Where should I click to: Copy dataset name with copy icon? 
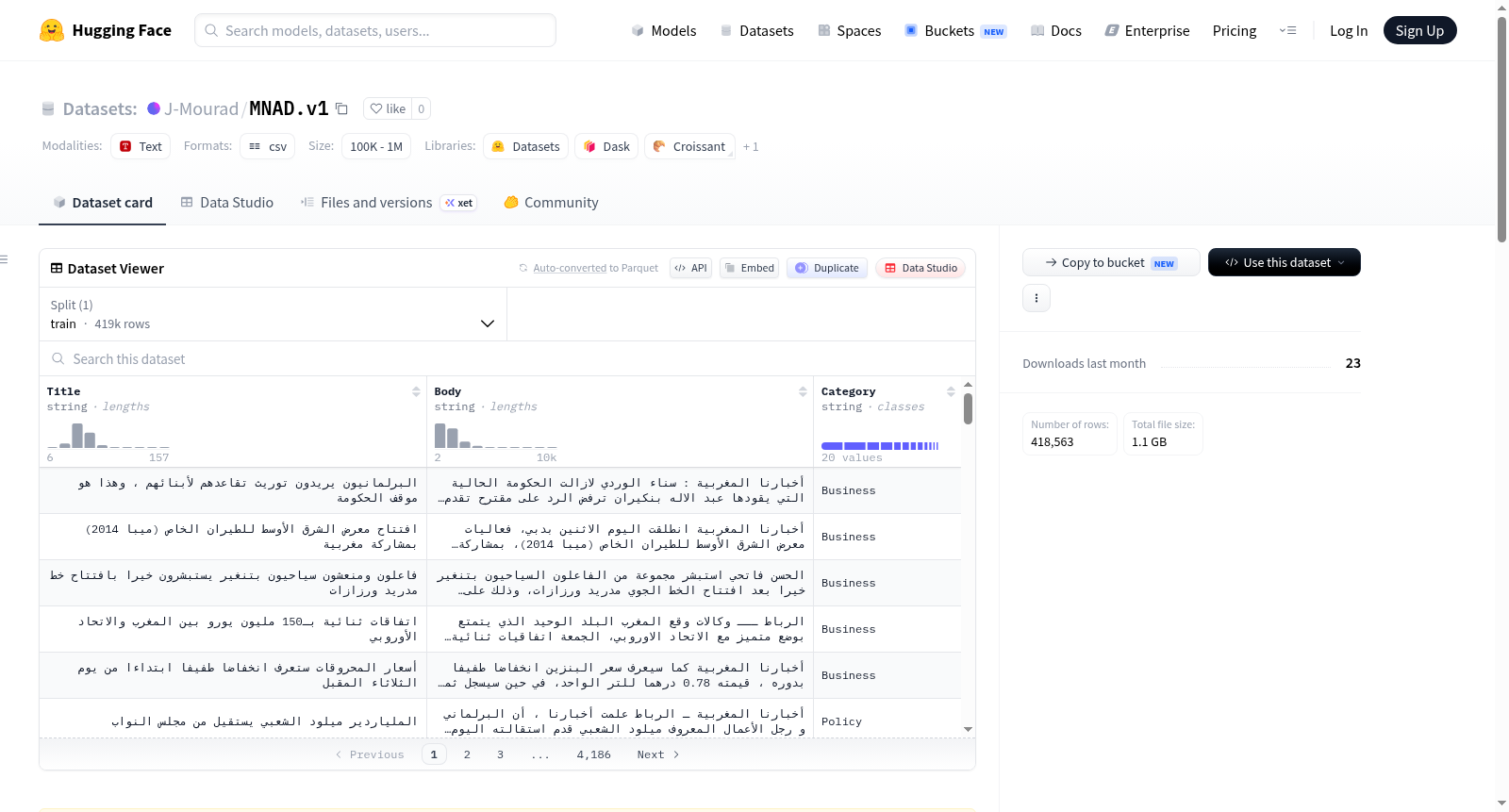pos(341,108)
